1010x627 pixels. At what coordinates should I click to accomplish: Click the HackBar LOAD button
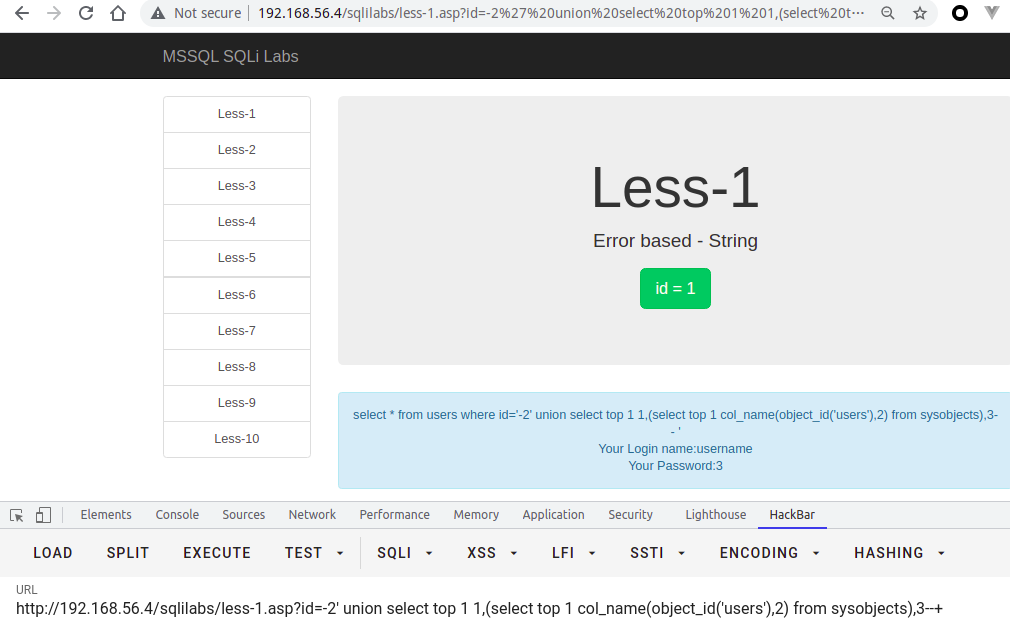pyautogui.click(x=53, y=553)
